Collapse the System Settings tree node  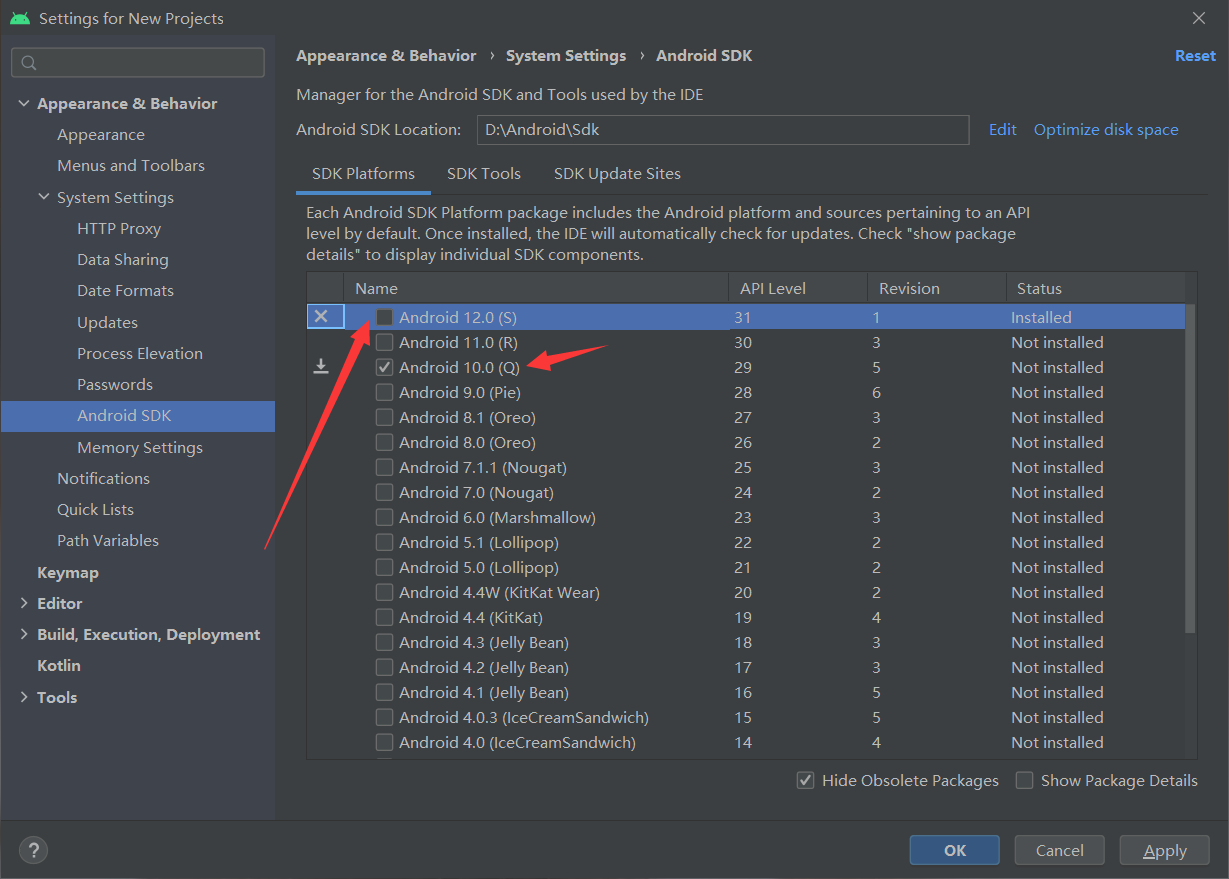(44, 197)
